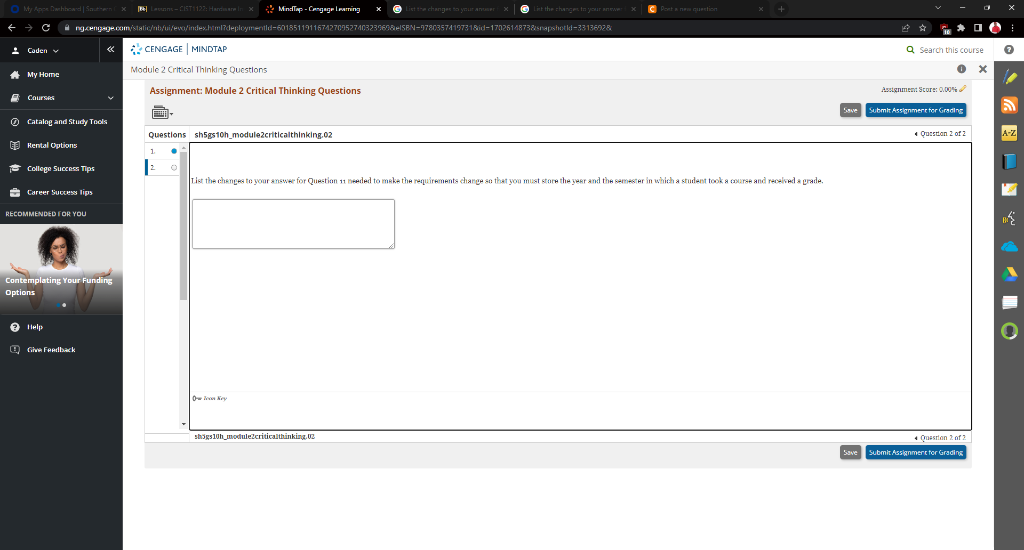
Task: Open the study pathway app icon
Action: point(1010,218)
